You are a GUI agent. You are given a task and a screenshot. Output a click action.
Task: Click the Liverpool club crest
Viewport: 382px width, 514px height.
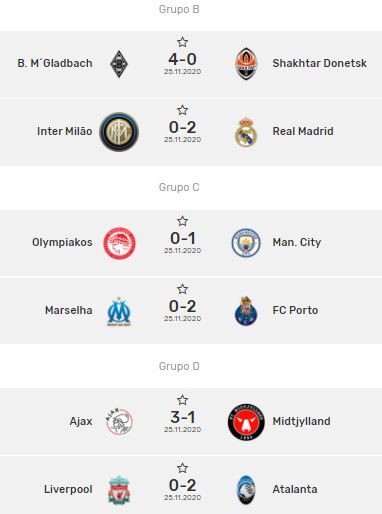click(119, 490)
